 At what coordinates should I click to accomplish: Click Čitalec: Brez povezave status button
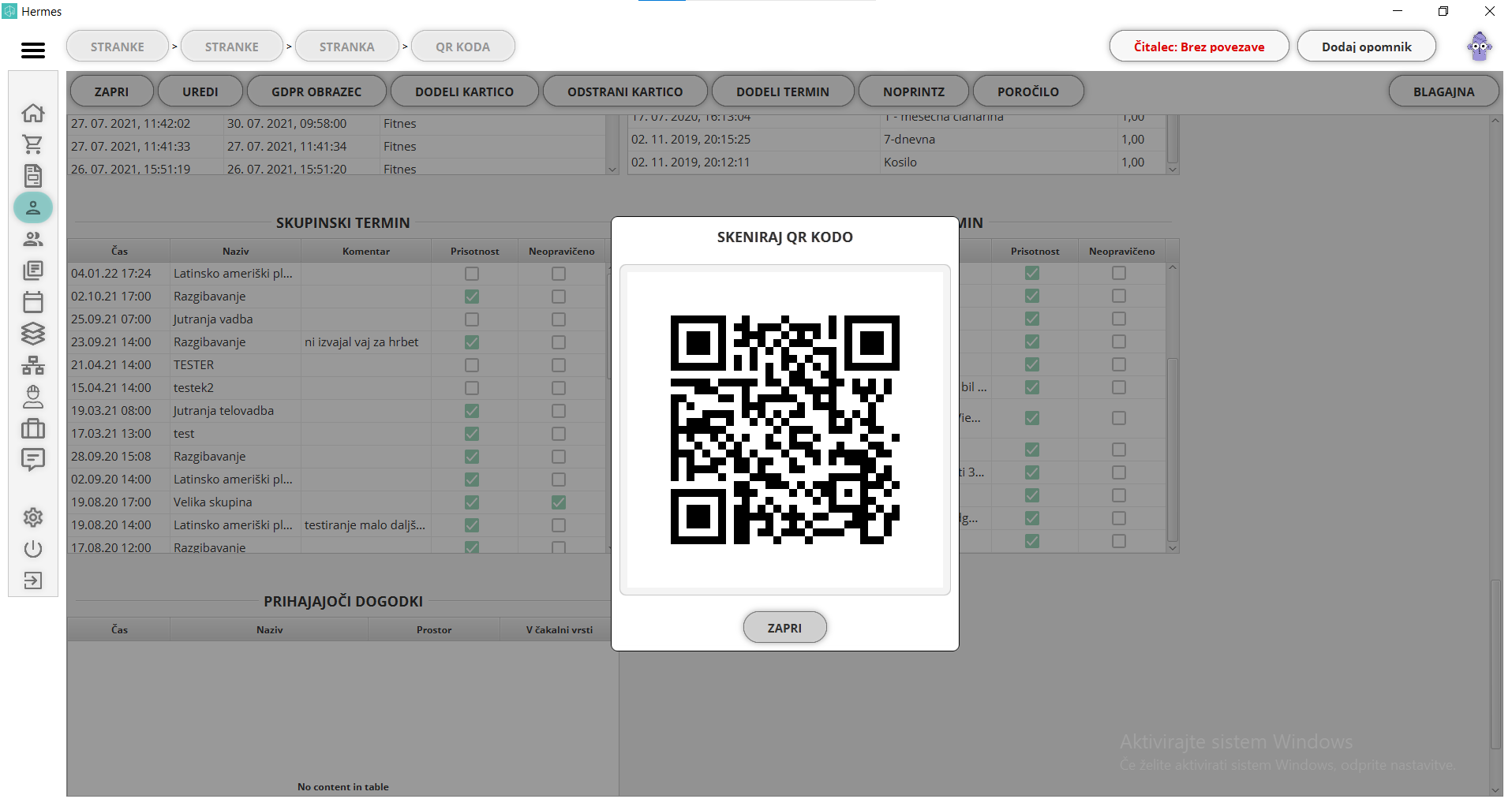1199,47
